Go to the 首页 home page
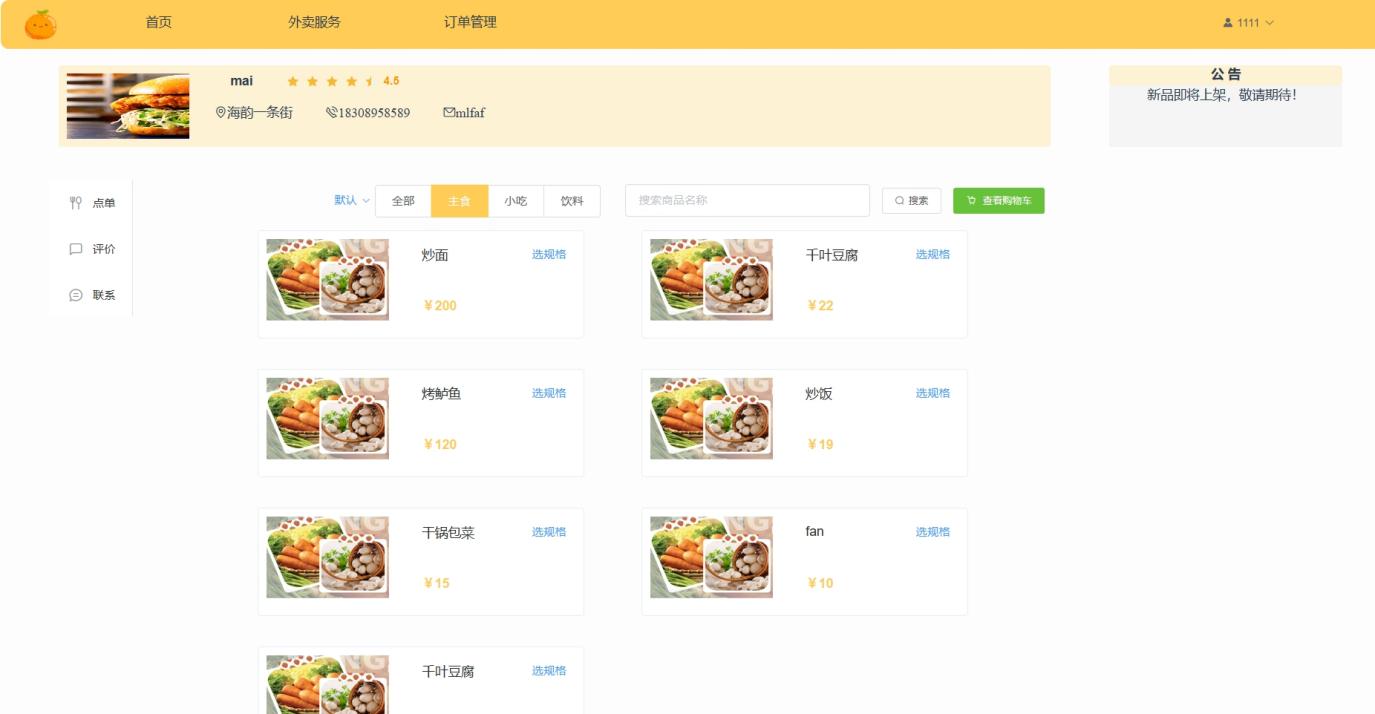1375x714 pixels. (x=158, y=22)
